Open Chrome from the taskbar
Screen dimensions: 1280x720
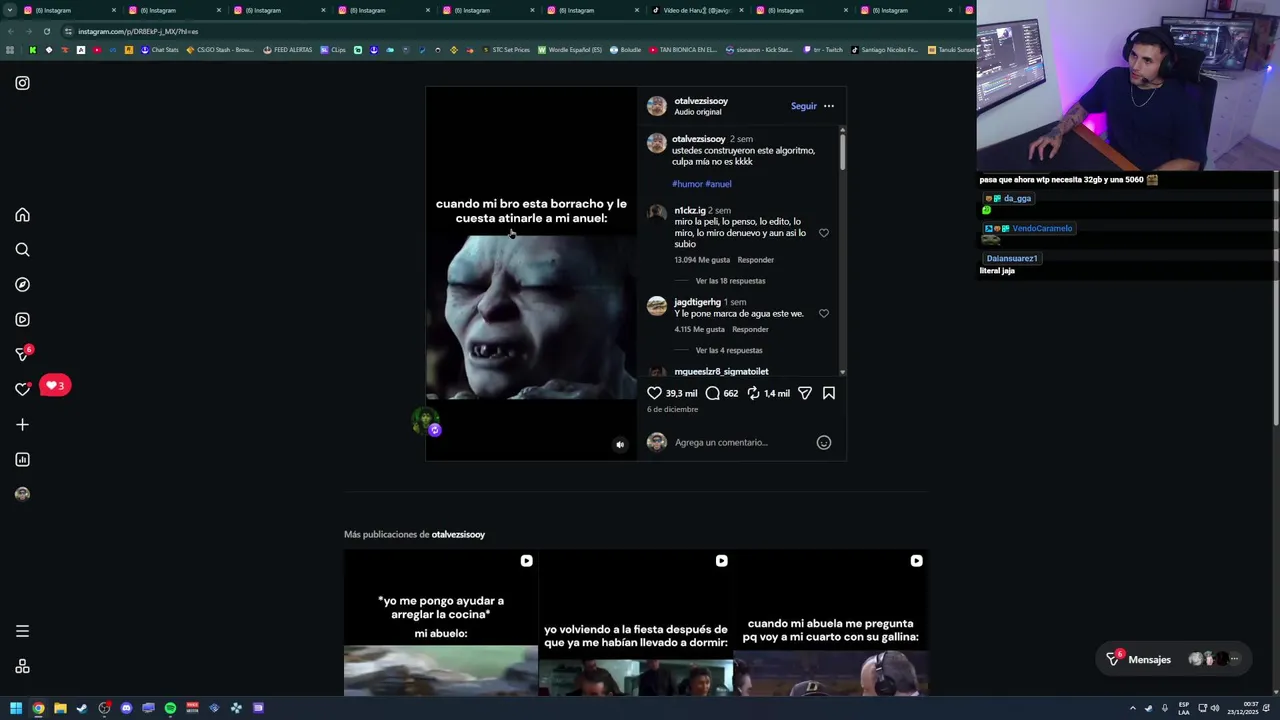[x=38, y=708]
